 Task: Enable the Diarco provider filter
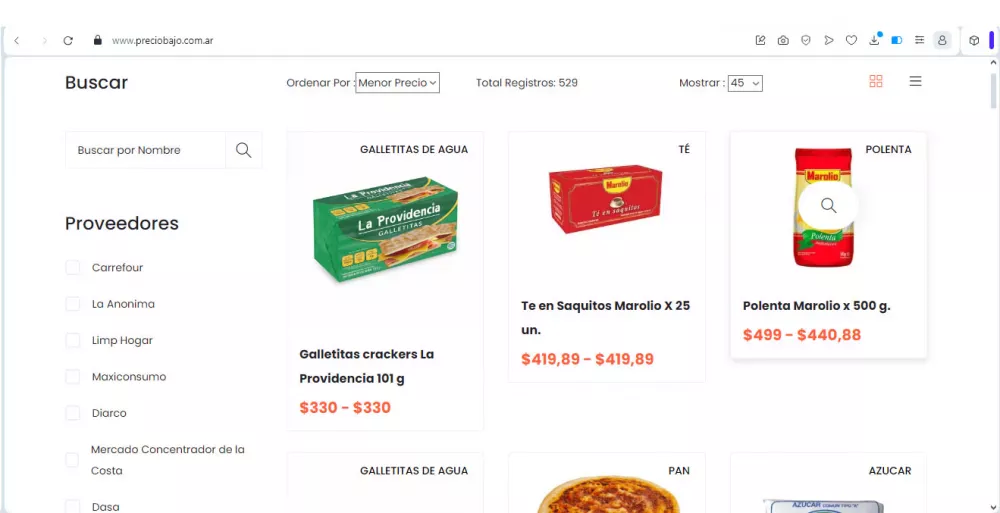[x=73, y=413]
